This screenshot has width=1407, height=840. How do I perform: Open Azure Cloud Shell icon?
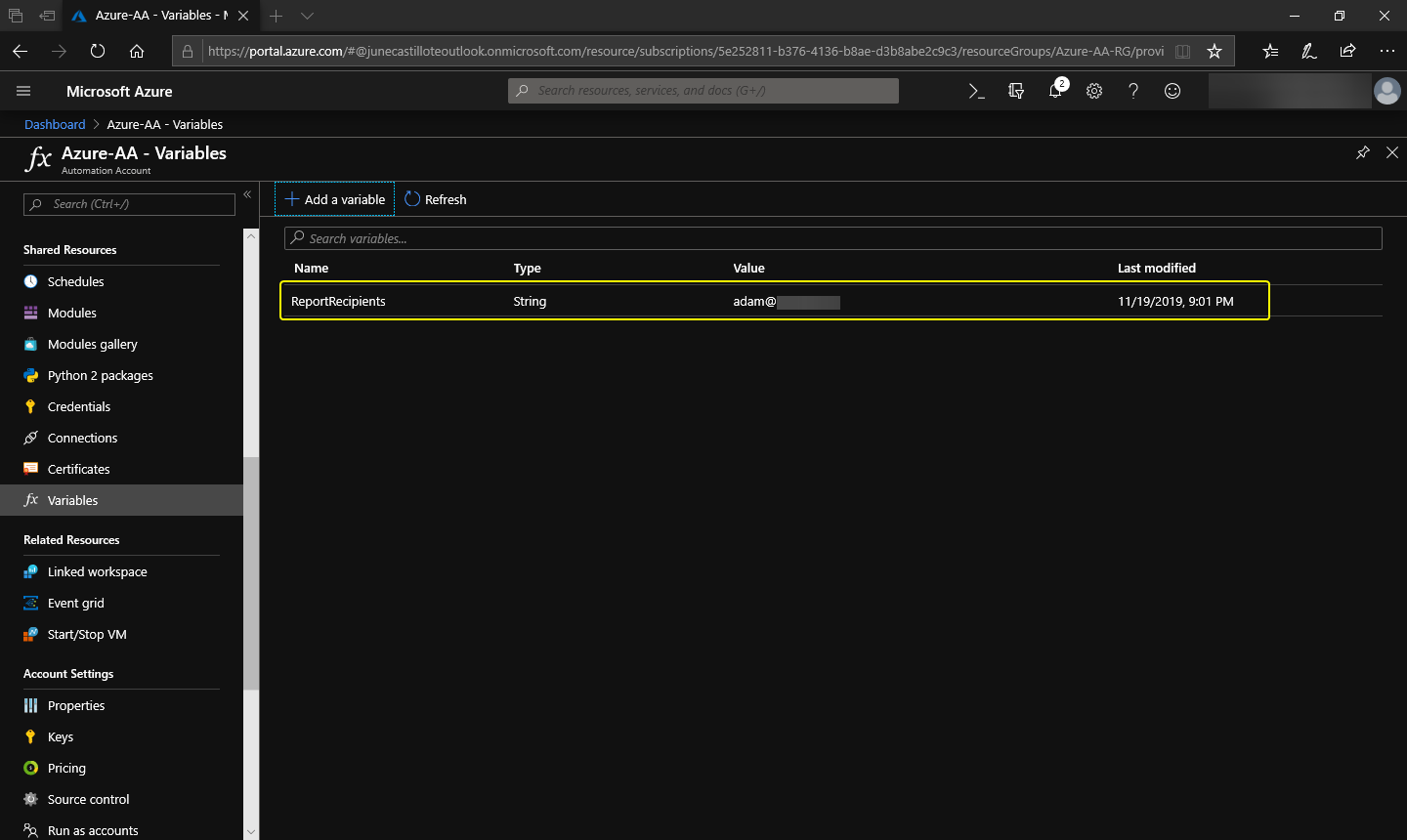pos(976,91)
